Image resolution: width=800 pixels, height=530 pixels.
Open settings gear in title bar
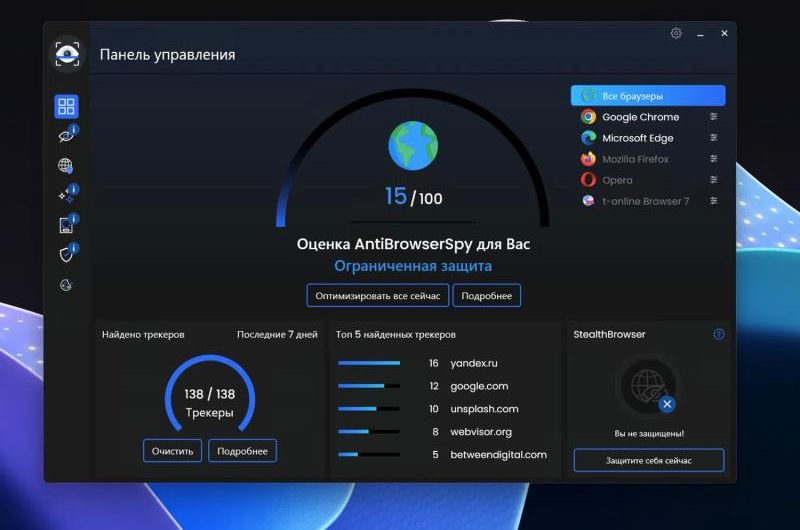pos(676,34)
